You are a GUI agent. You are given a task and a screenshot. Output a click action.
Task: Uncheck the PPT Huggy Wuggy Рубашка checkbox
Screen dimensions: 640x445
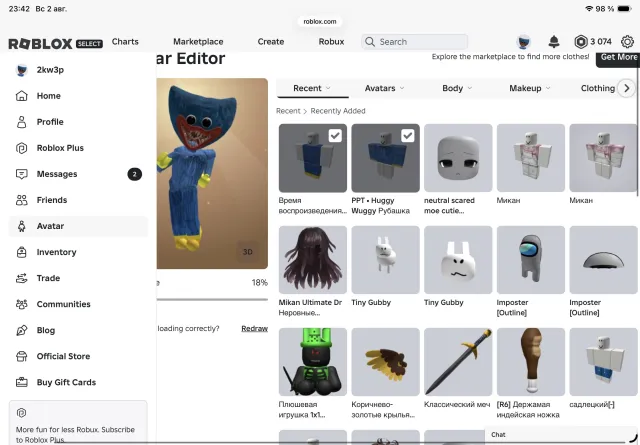pos(408,136)
